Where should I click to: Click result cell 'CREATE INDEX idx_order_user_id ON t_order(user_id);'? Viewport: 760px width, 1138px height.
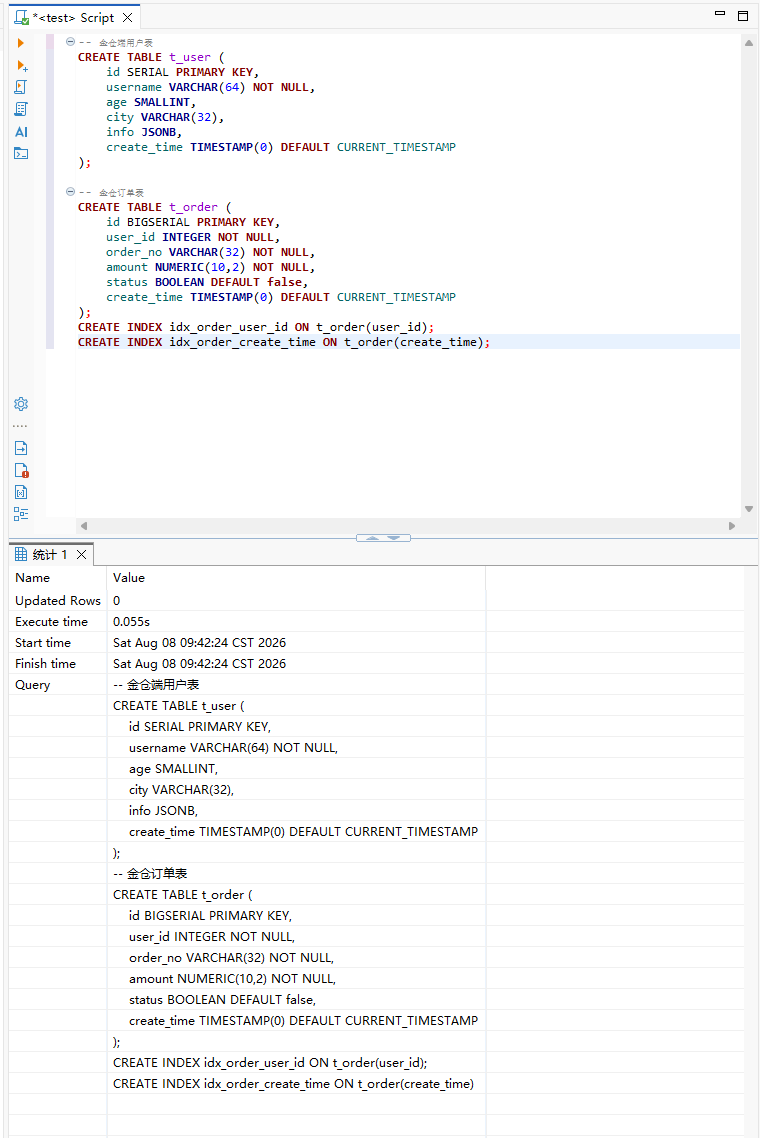270,1063
